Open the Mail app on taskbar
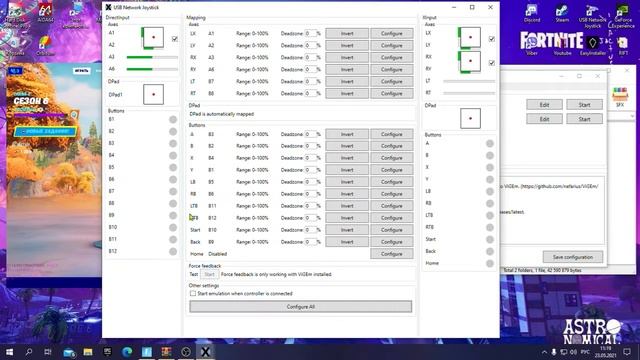The height and width of the screenshot is (360, 640). pyautogui.click(x=68, y=352)
